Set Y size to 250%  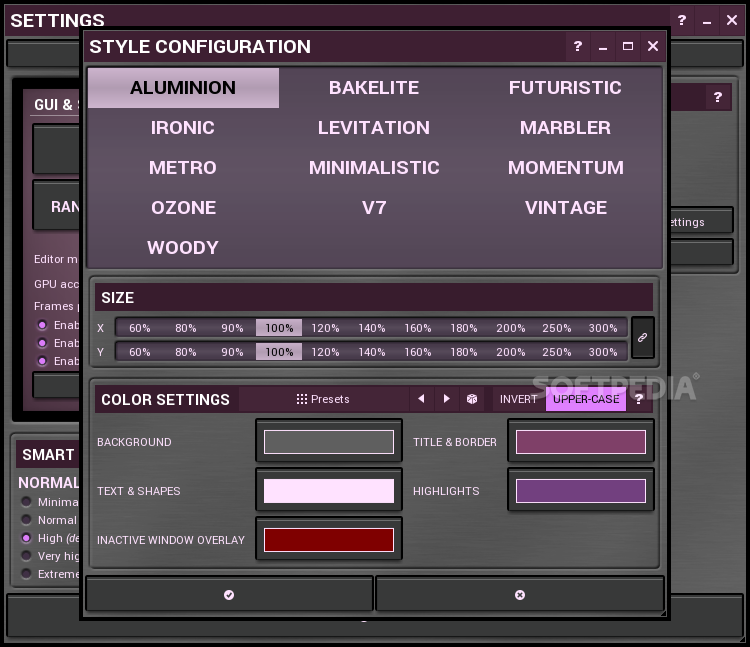click(556, 352)
